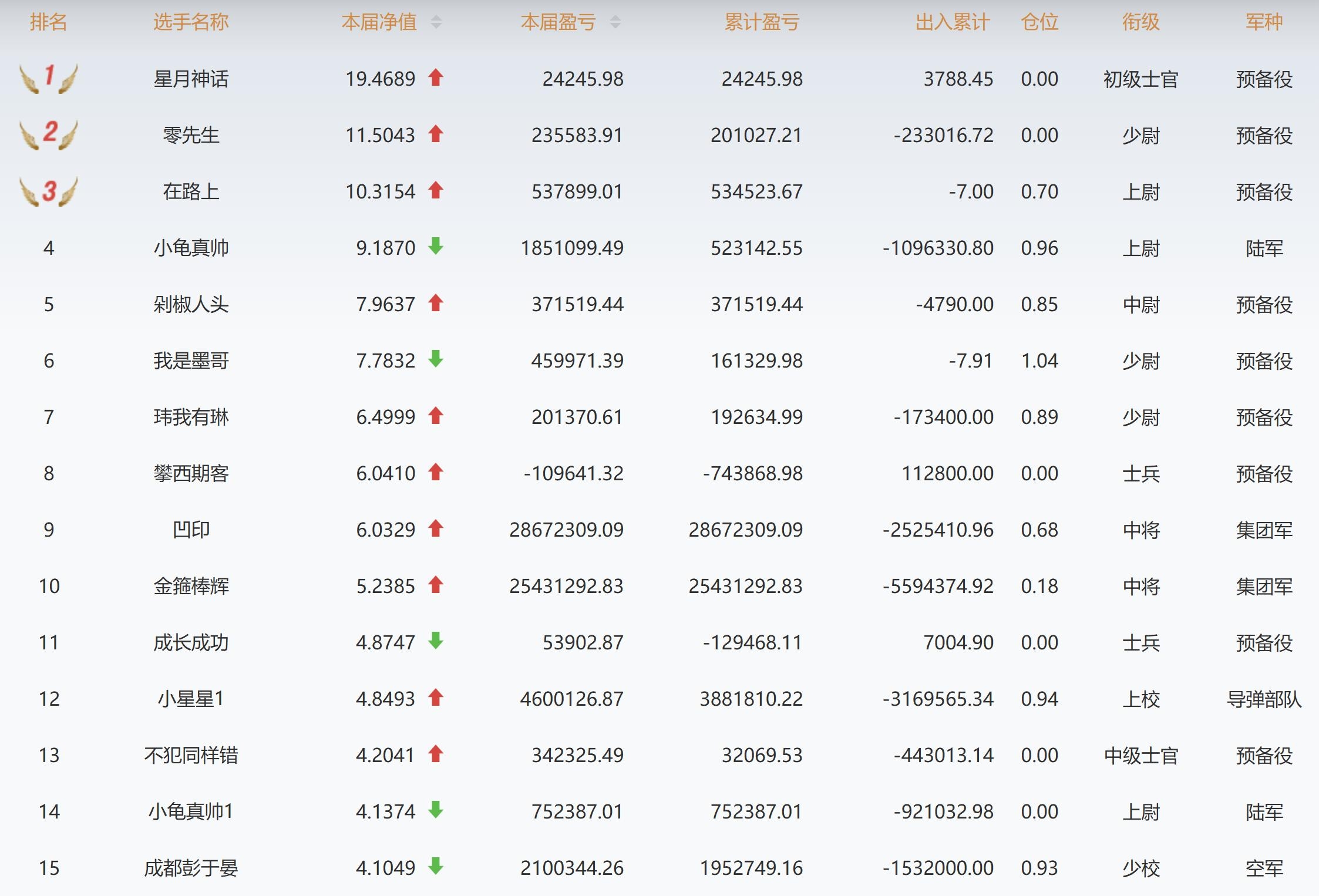
Task: Click green down arrow beside 4.1049
Action: [x=435, y=867]
